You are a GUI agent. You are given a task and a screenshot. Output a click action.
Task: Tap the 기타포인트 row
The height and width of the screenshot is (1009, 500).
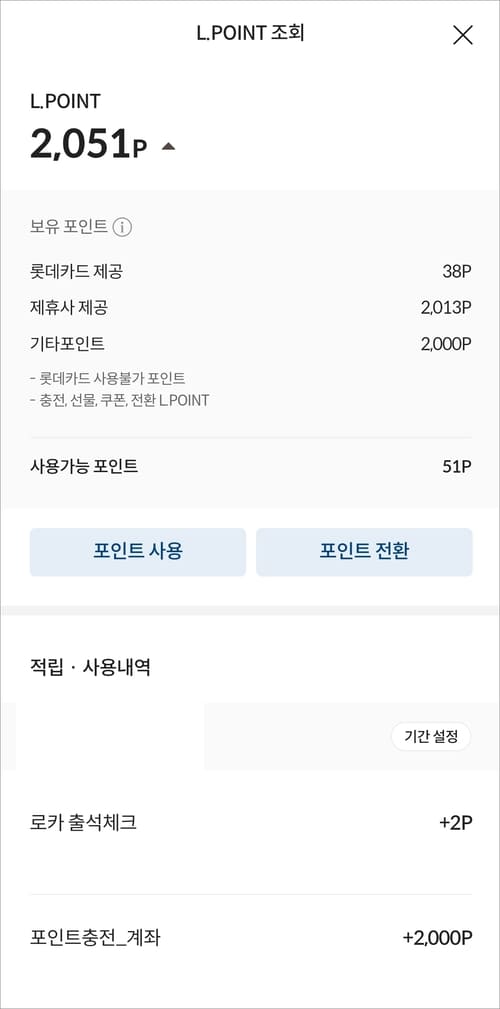tap(251, 344)
